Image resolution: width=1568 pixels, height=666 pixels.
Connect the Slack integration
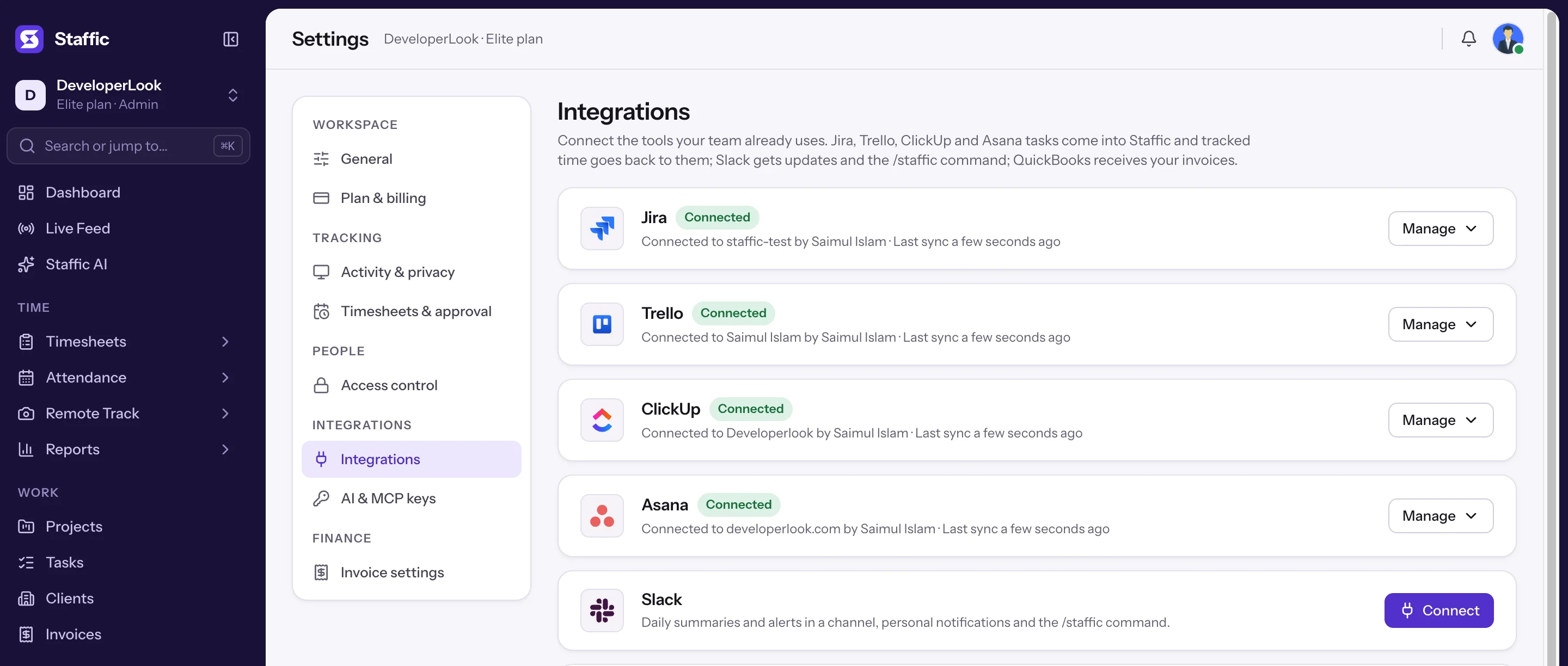pyautogui.click(x=1438, y=610)
